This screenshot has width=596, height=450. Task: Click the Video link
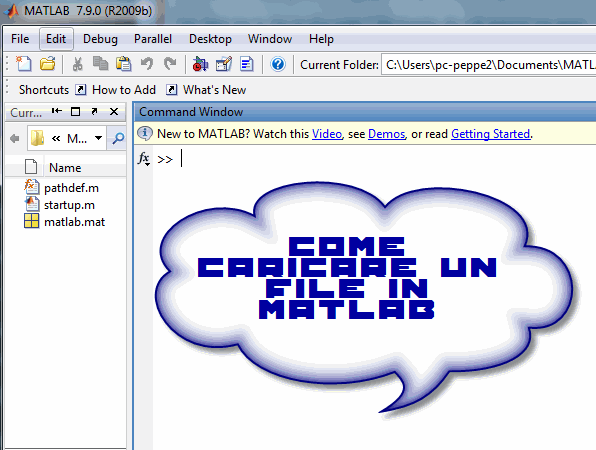coord(327,134)
